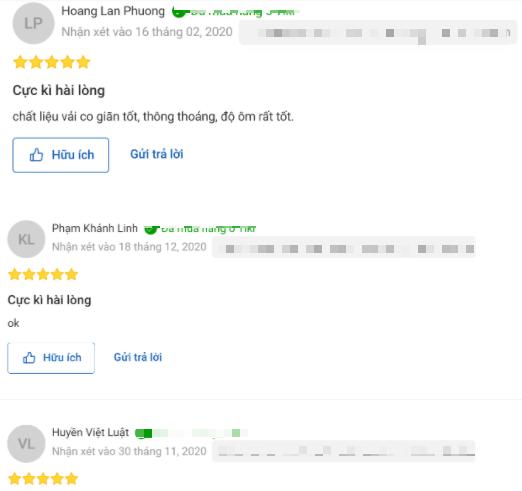Click the five-star rating on first review
The height and width of the screenshot is (491, 522).
click(52, 62)
